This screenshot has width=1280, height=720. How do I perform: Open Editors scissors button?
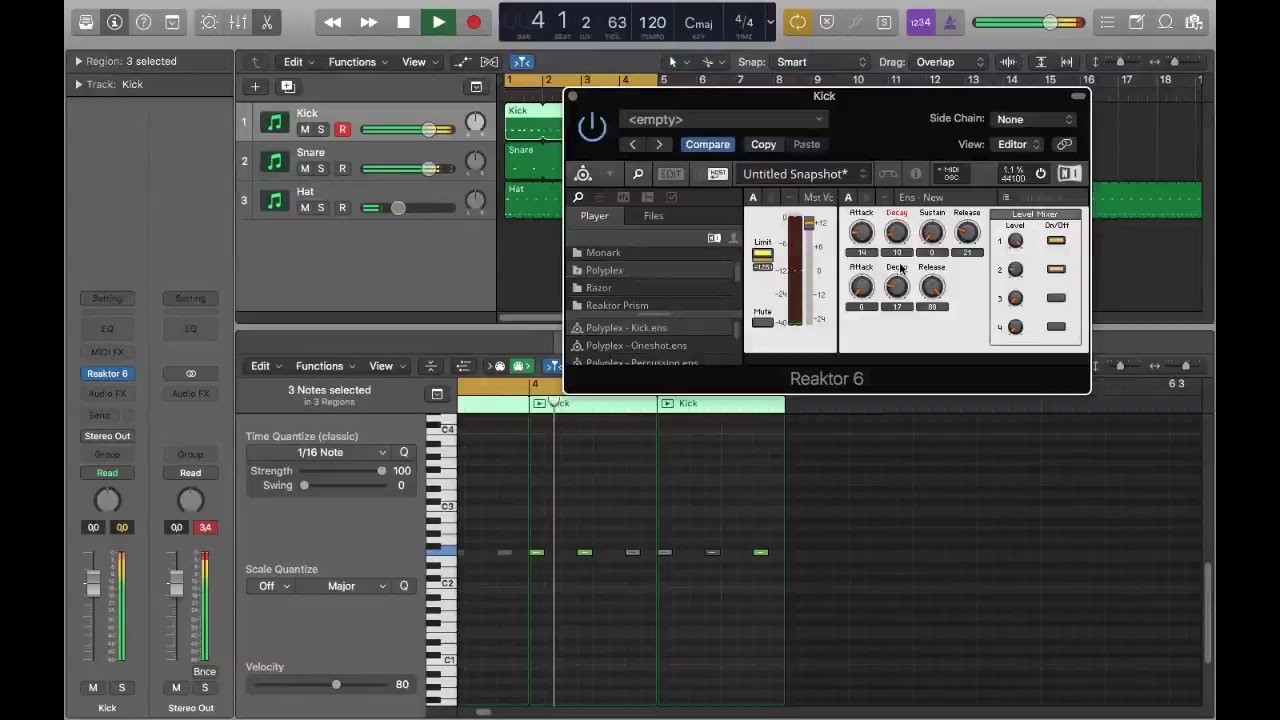(x=267, y=22)
